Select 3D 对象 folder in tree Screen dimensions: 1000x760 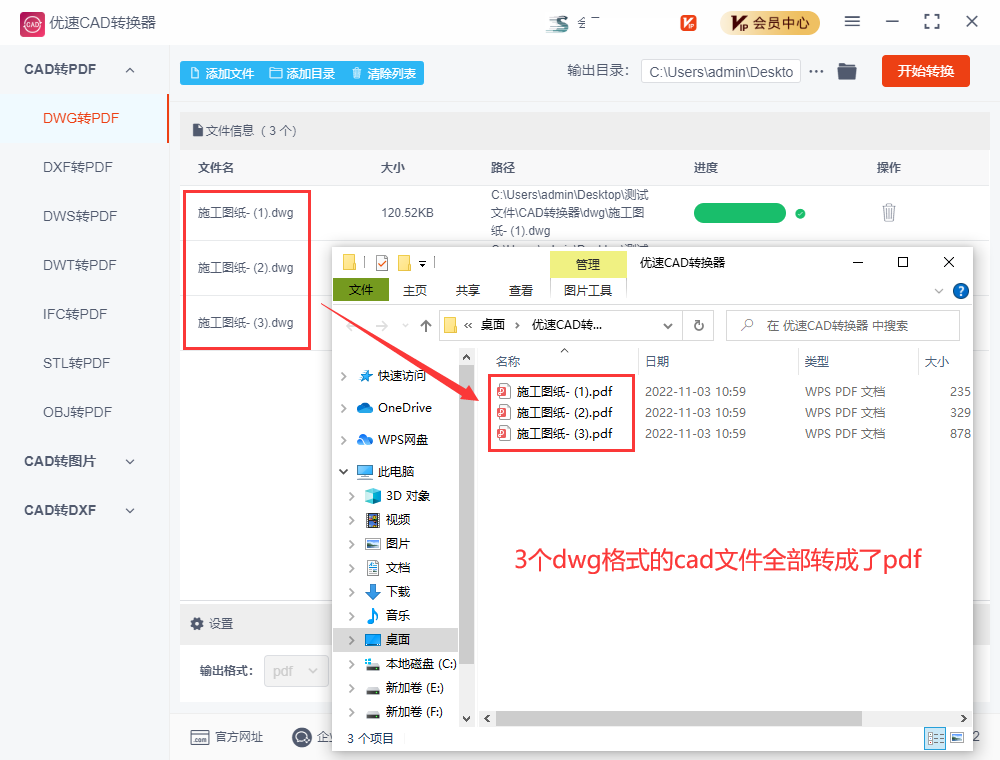pyautogui.click(x=398, y=496)
